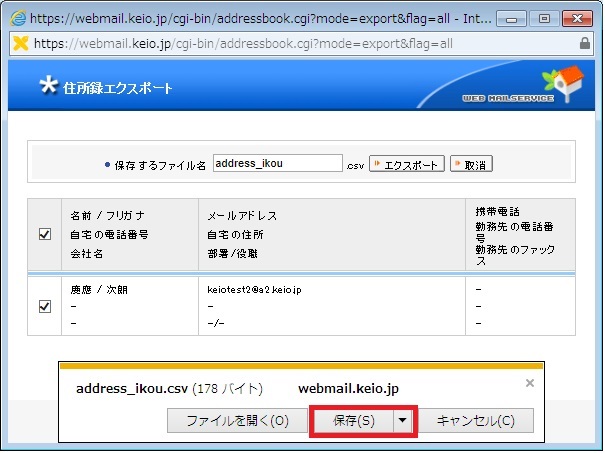Click the security lock icon in address bar
The image size is (605, 453).
pyautogui.click(x=585, y=44)
